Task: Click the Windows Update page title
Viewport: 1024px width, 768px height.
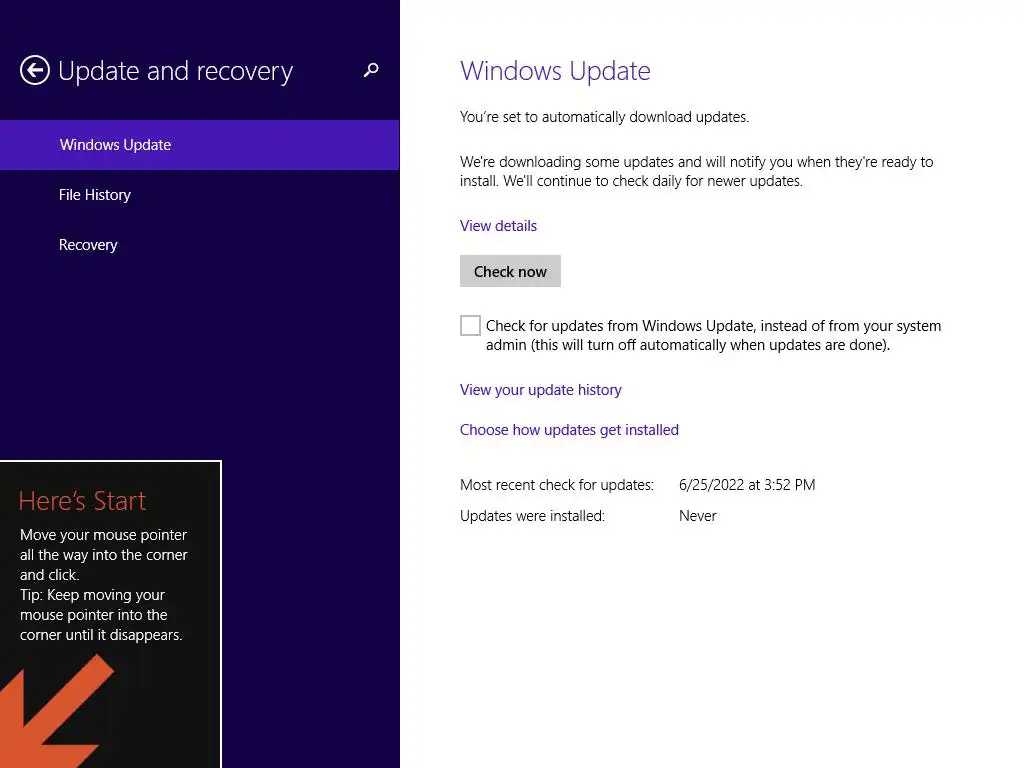Action: pos(555,71)
